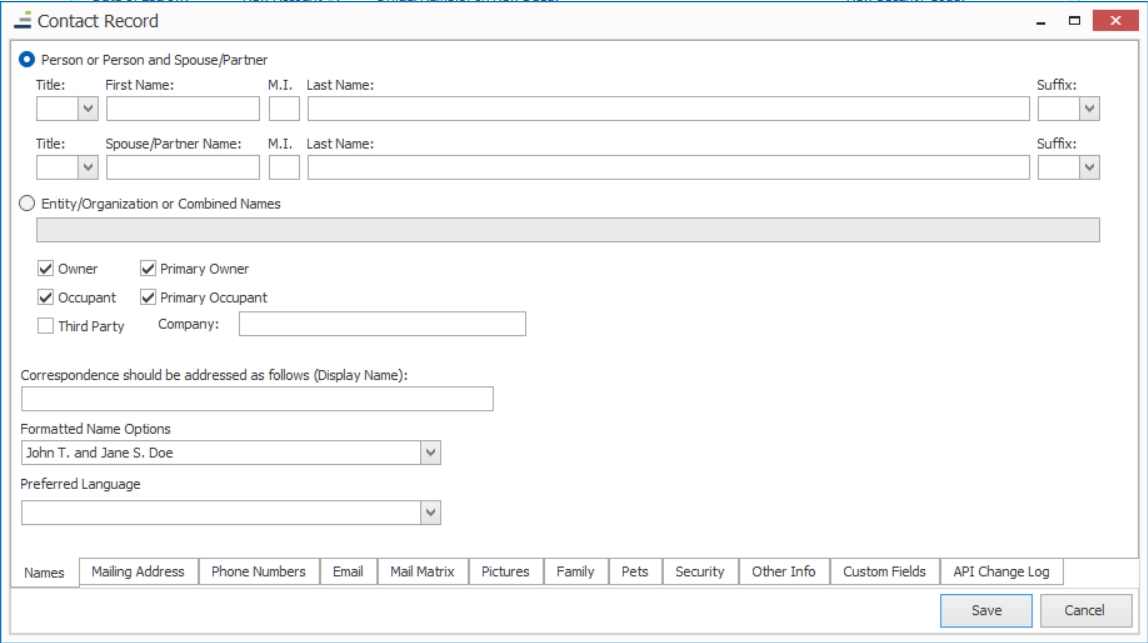Enable the Third Party checkbox

pyautogui.click(x=45, y=326)
